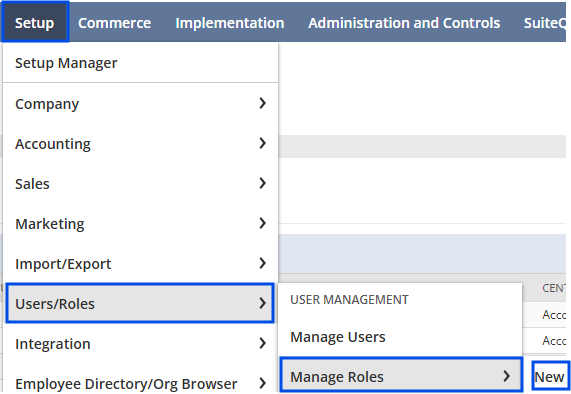Expand chevron next to Integration

[263, 343]
